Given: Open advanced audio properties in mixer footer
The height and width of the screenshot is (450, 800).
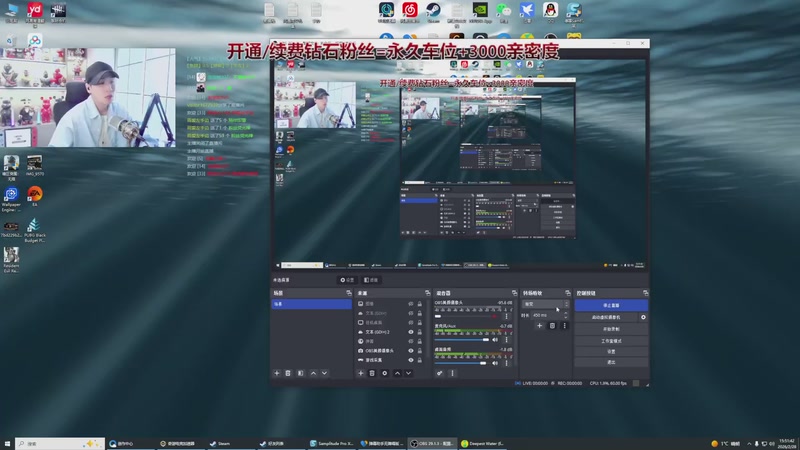Looking at the screenshot, I should pos(439,373).
